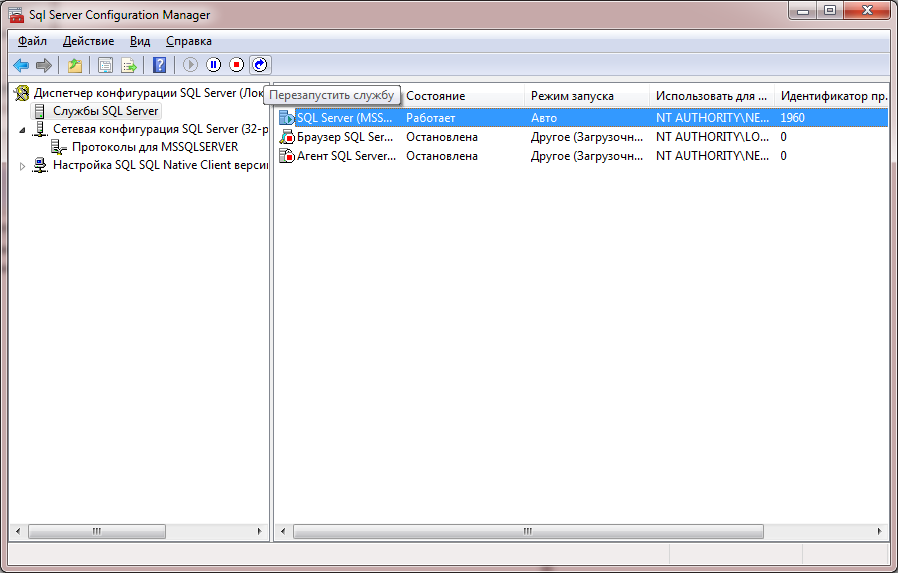Open the Help question mark icon
The height and width of the screenshot is (573, 898).
coord(160,65)
